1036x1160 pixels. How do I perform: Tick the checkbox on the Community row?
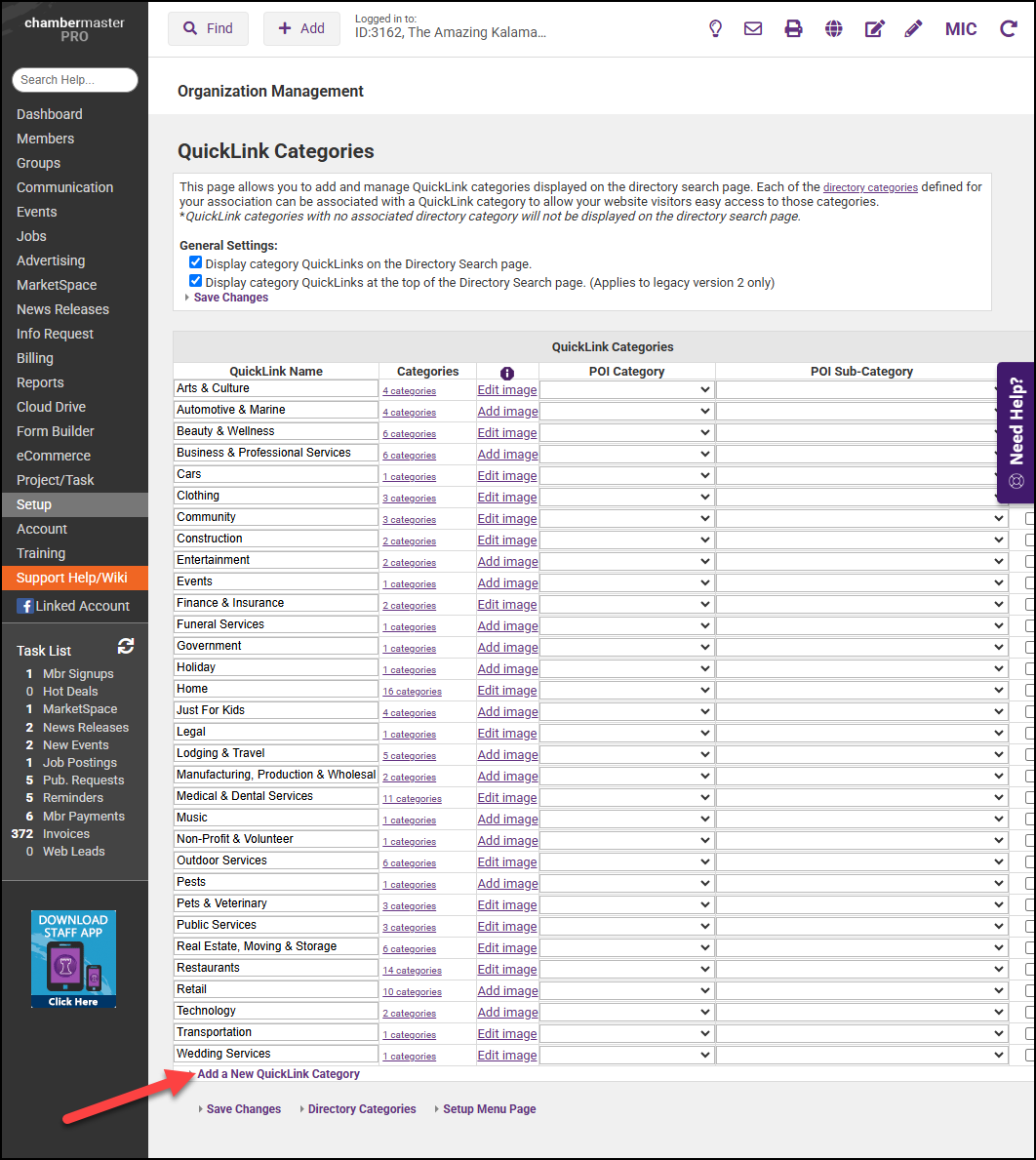coord(1029,519)
